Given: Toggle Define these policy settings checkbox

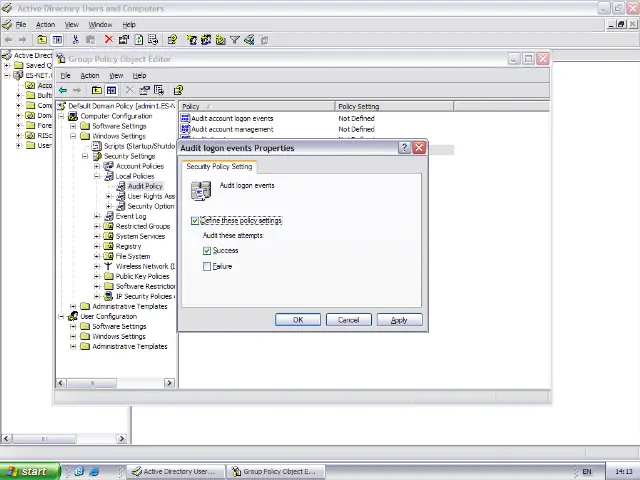Looking at the screenshot, I should (x=195, y=221).
